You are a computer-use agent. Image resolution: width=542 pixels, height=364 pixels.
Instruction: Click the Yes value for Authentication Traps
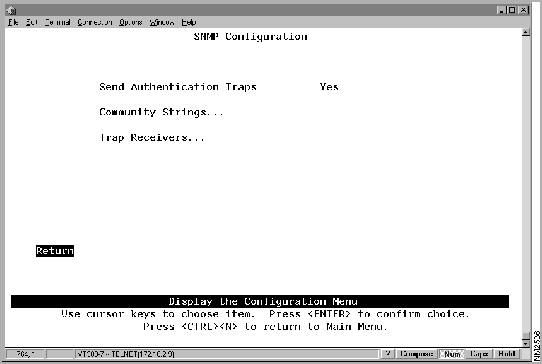click(329, 87)
